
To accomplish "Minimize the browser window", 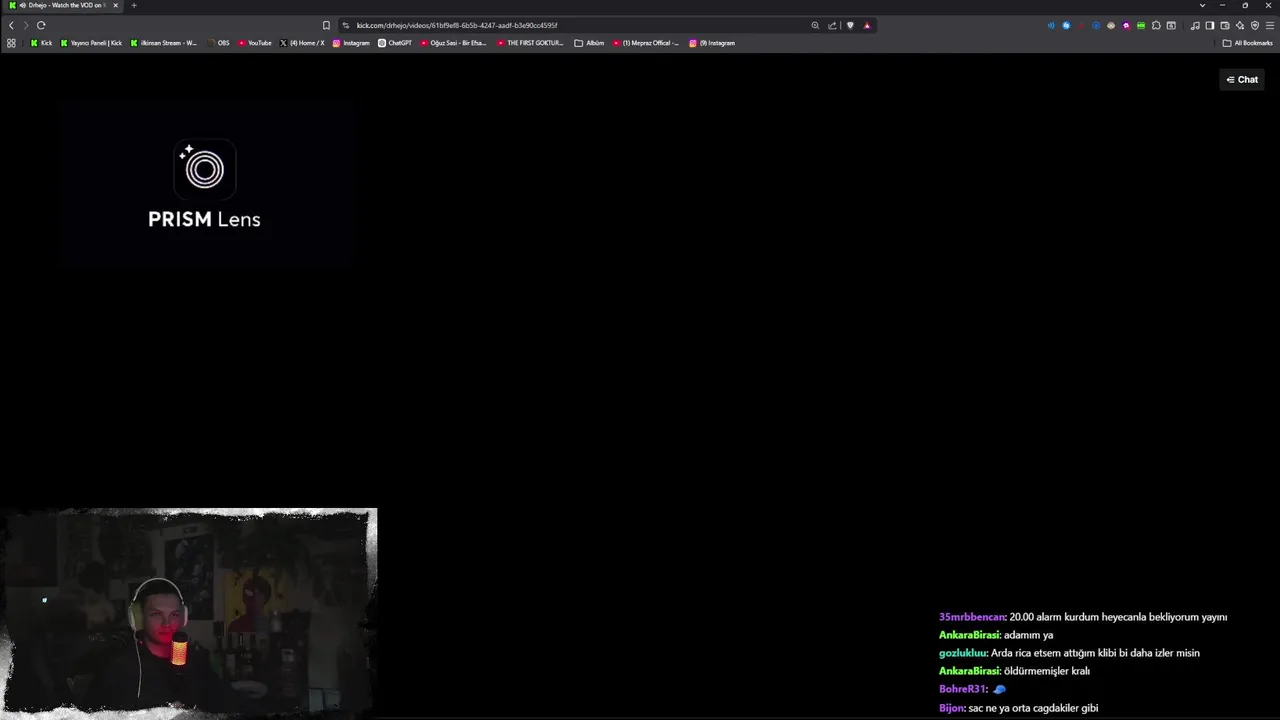I will click(1222, 5).
